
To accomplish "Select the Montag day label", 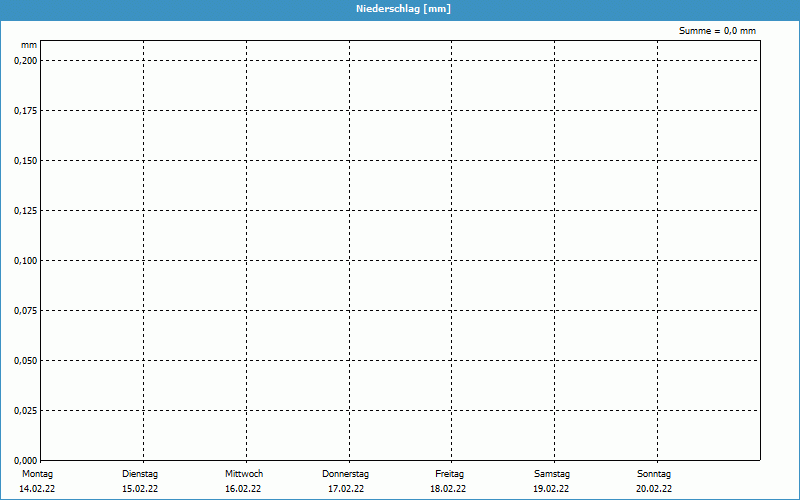I will pyautogui.click(x=37, y=474).
